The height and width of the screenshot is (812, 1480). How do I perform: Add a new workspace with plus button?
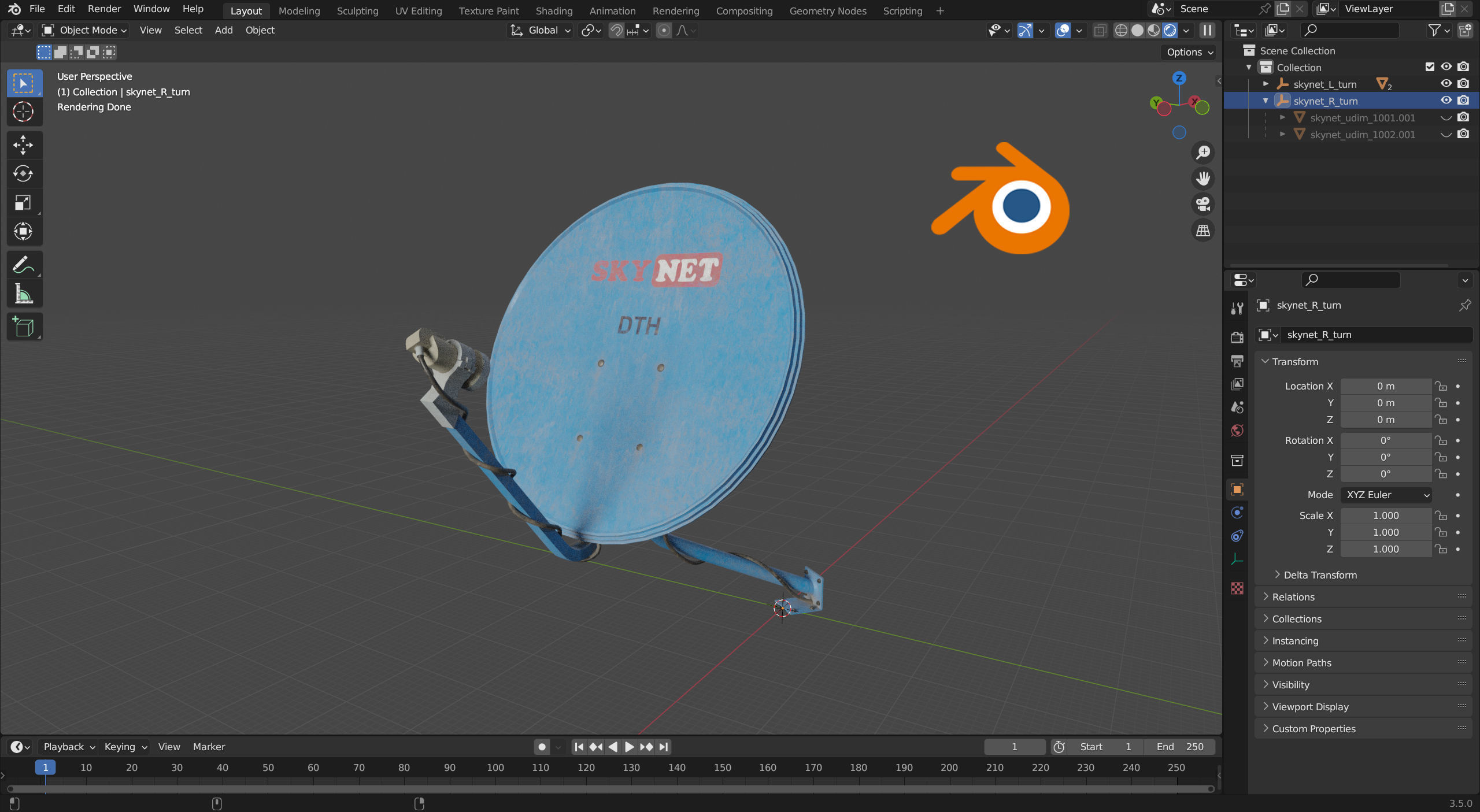tap(940, 11)
